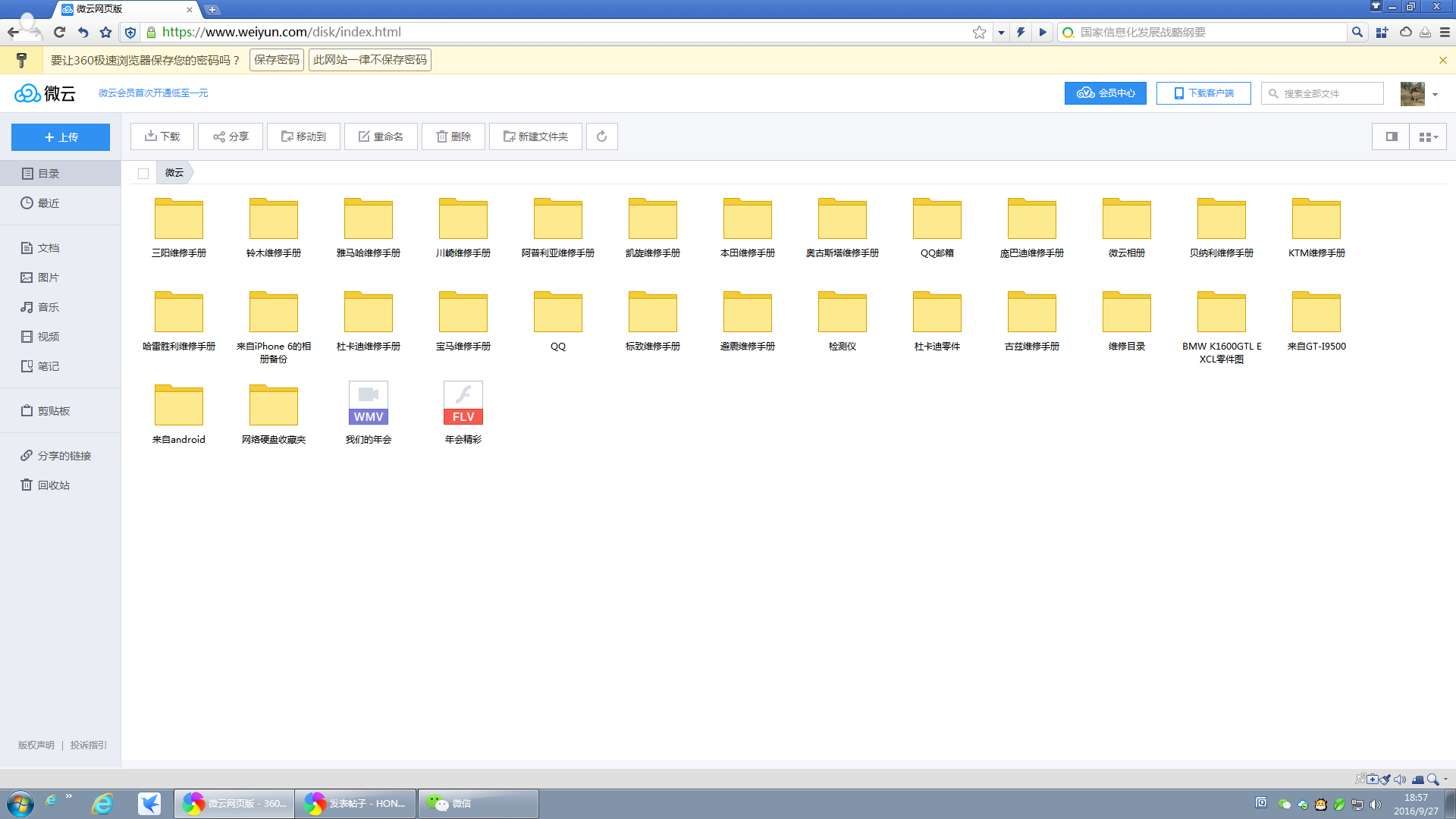Click the 新建文件夹 new folder button

pos(535,136)
